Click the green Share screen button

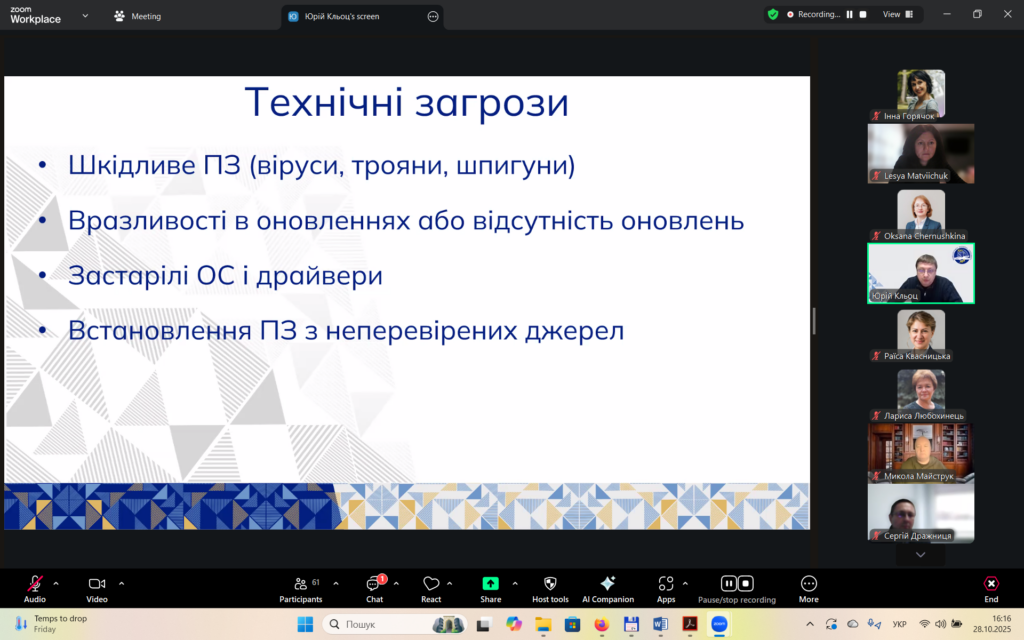pos(490,584)
